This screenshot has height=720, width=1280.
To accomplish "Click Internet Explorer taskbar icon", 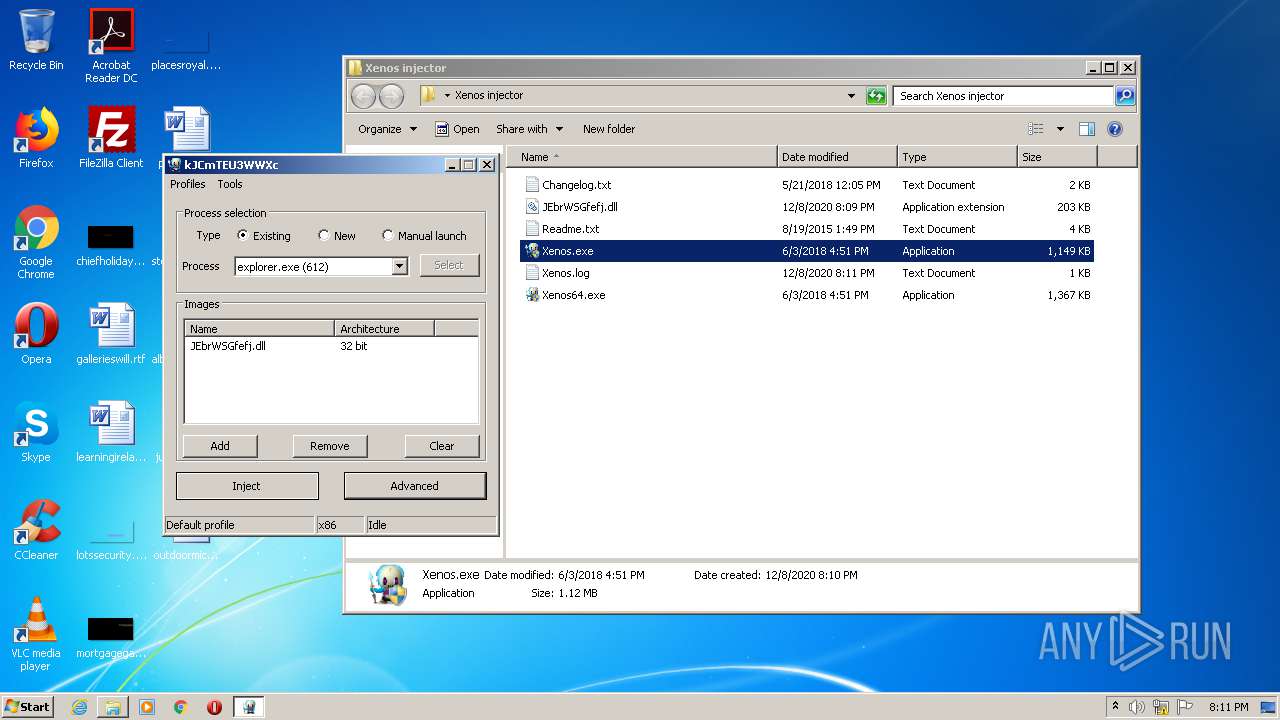I will [79, 707].
